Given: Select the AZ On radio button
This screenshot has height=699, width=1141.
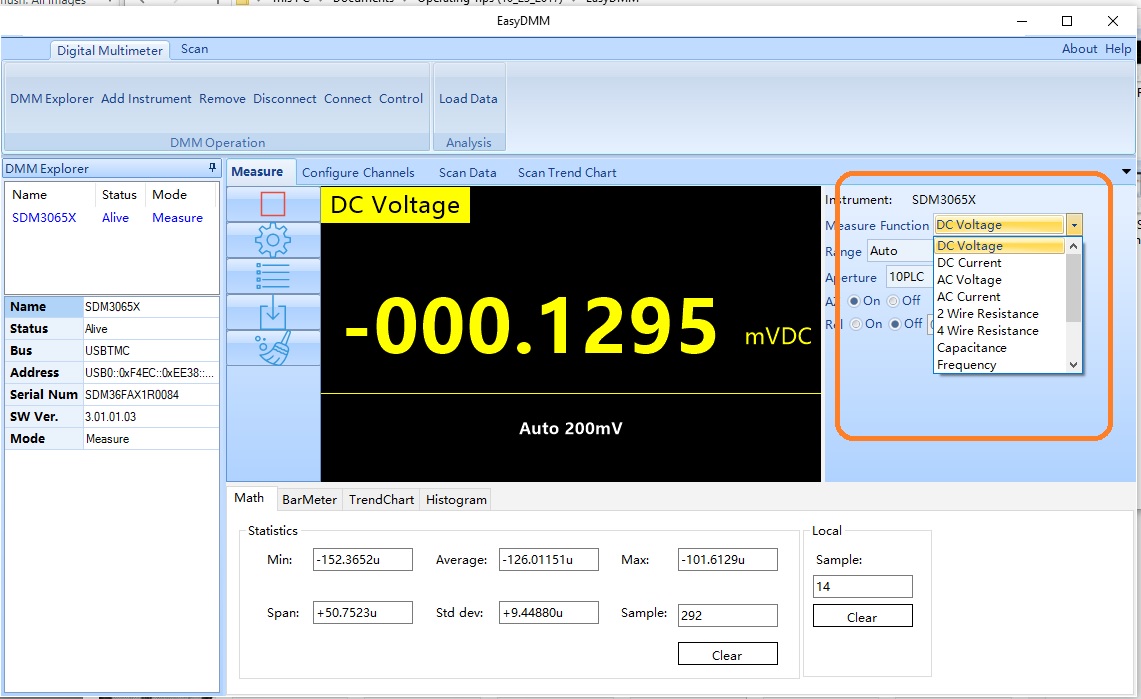Looking at the screenshot, I should pos(854,301).
